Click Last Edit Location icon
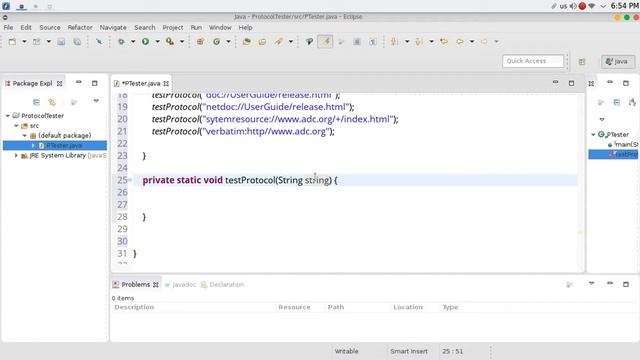The image size is (640, 360). pos(444,42)
